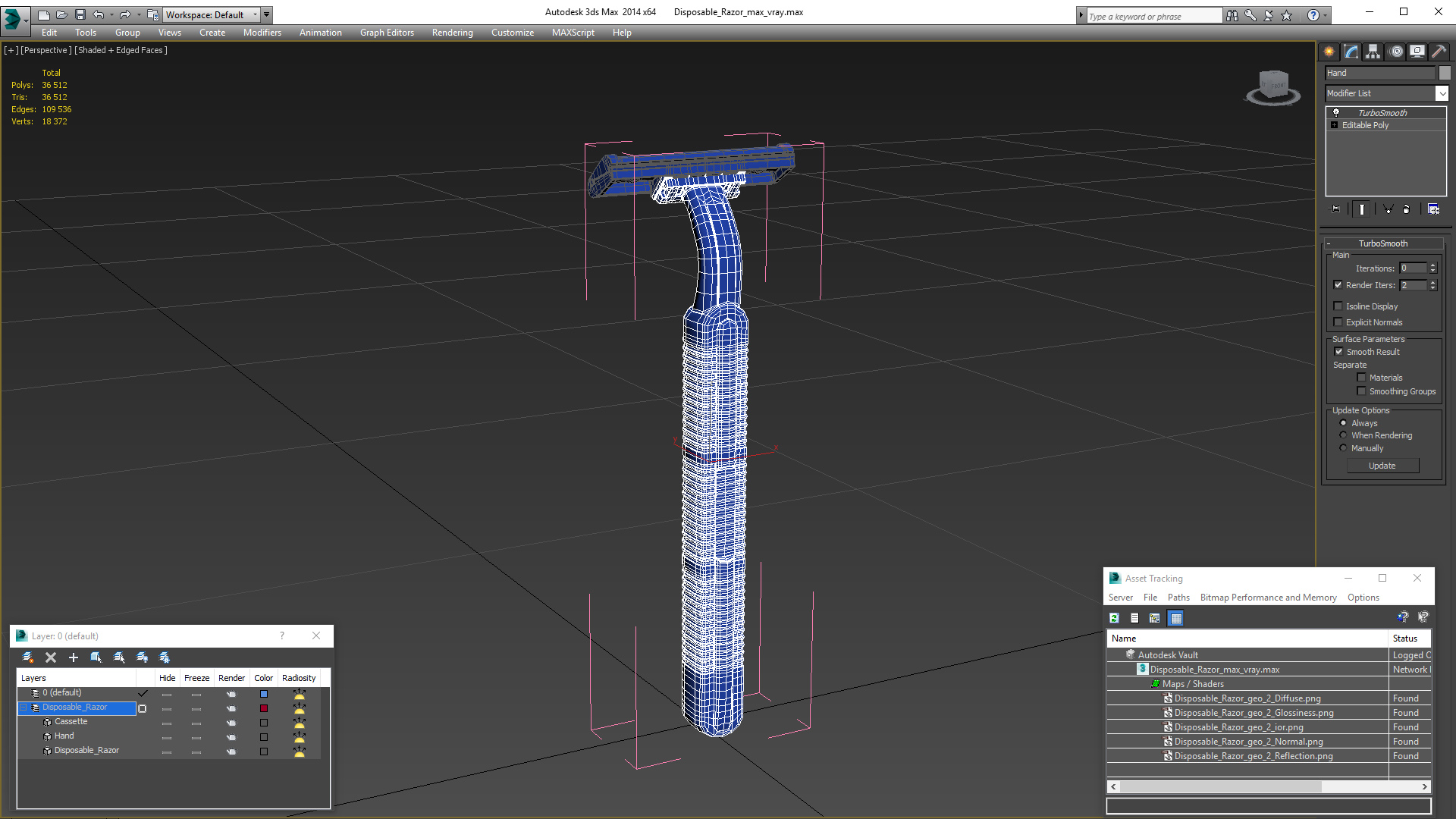This screenshot has width=1456, height=819.
Task: Delete the highlighted layer with X icon
Action: [51, 657]
